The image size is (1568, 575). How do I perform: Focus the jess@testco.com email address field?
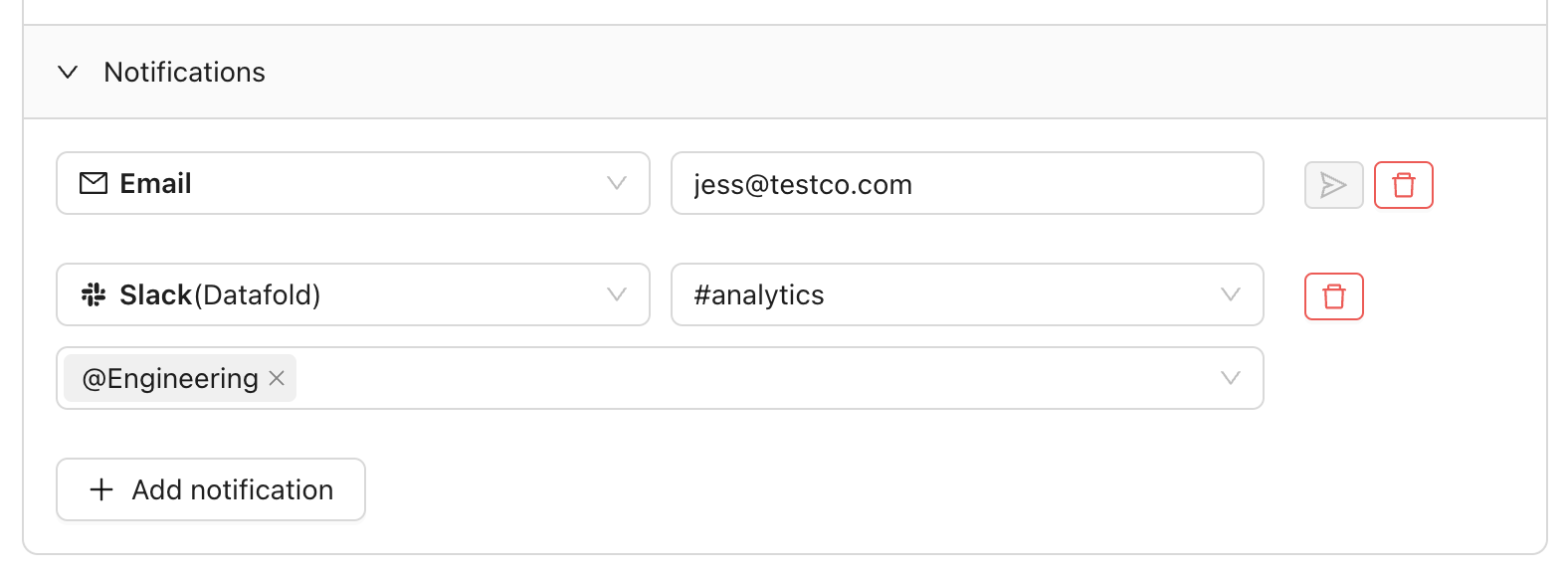(967, 183)
